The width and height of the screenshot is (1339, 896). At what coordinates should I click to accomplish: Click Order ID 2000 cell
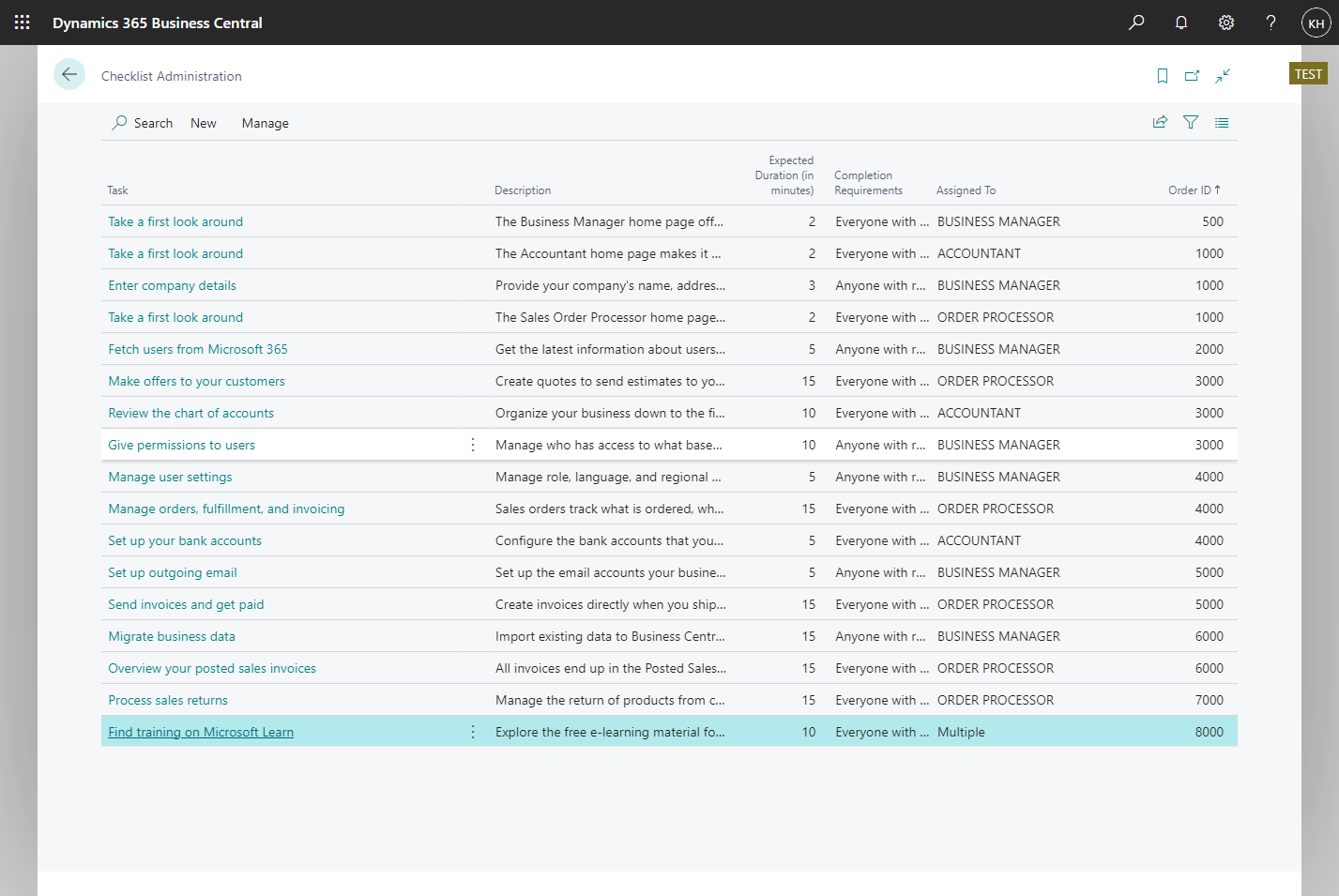pyautogui.click(x=1209, y=349)
